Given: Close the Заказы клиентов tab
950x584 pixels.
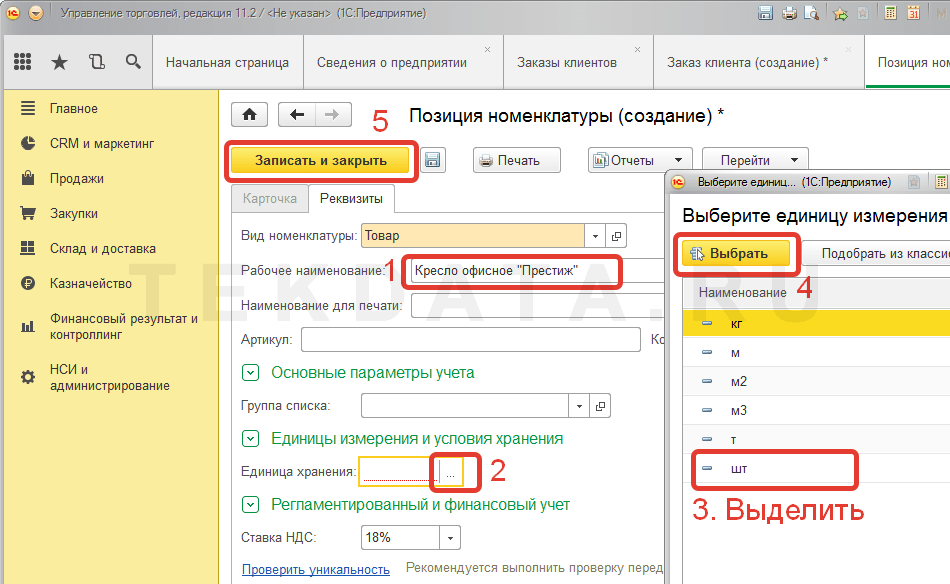Looking at the screenshot, I should (637, 50).
